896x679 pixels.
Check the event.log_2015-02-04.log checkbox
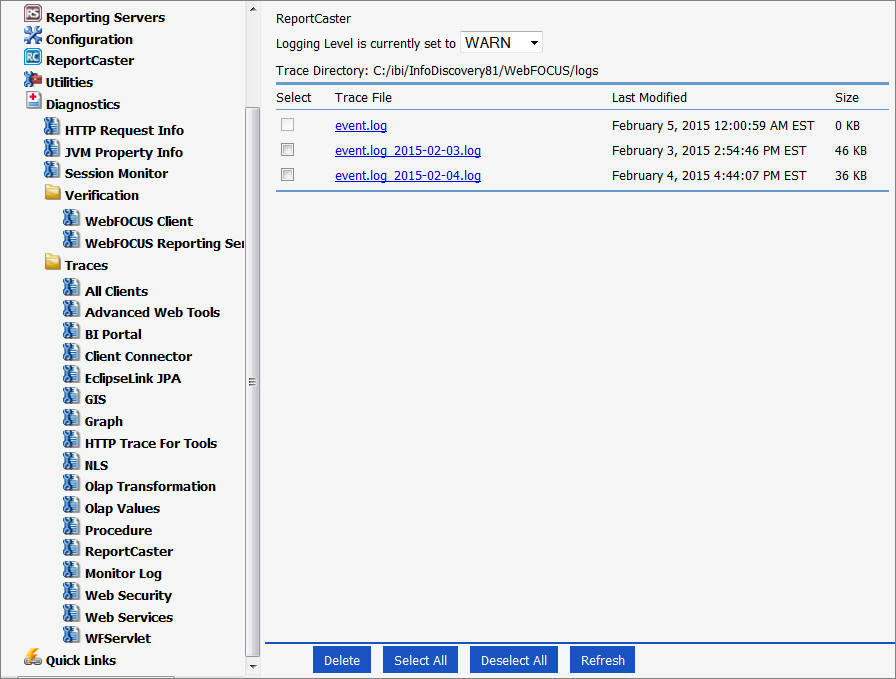pos(287,175)
